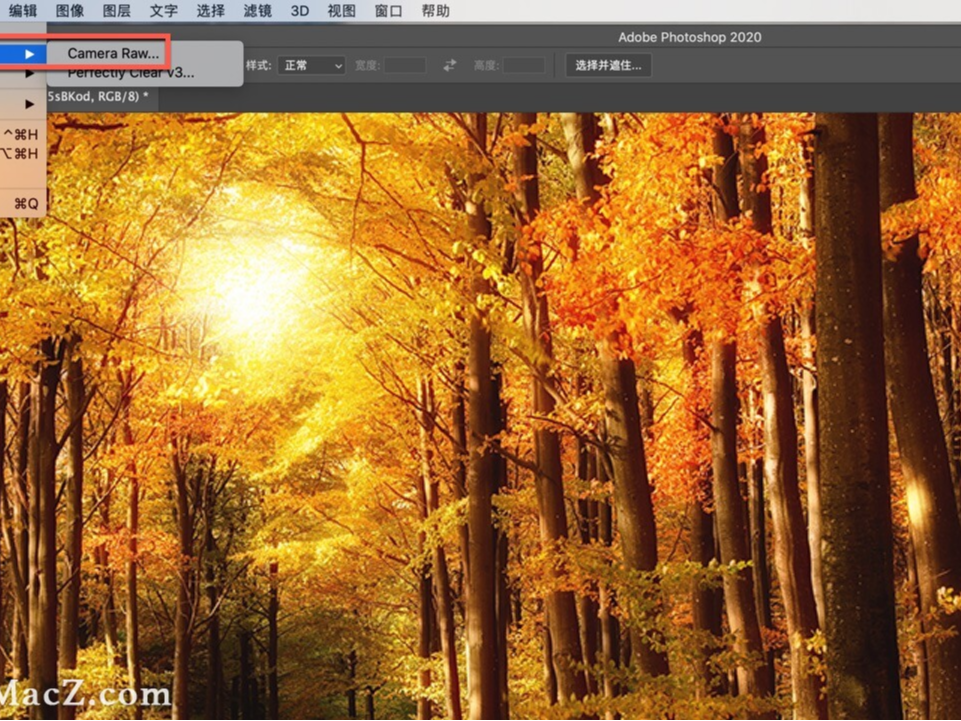Open the 窗口 menu
The width and height of the screenshot is (961, 721).
386,11
